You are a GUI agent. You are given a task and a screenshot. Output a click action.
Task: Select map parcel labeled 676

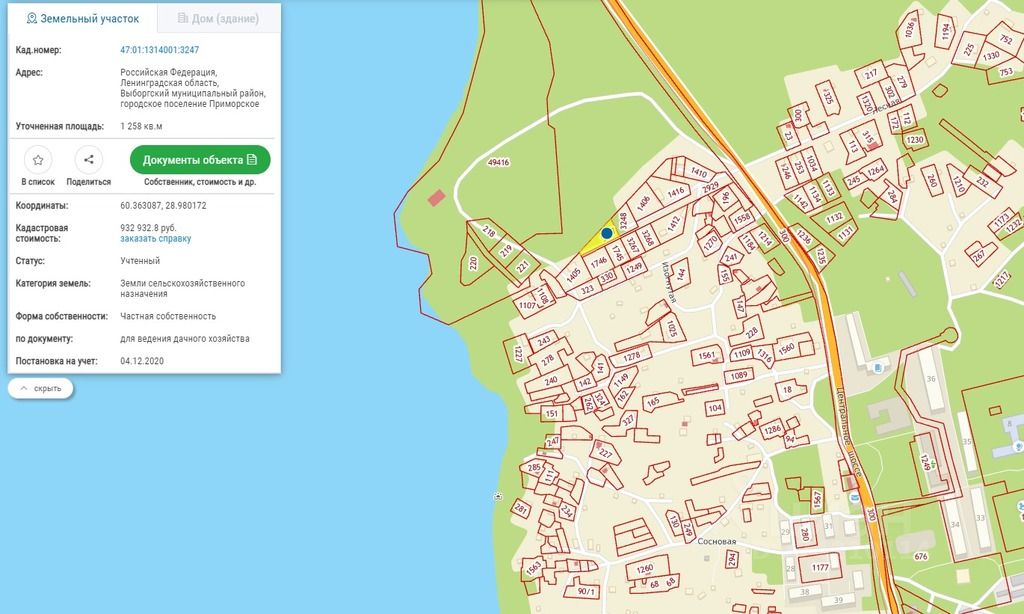click(x=921, y=557)
